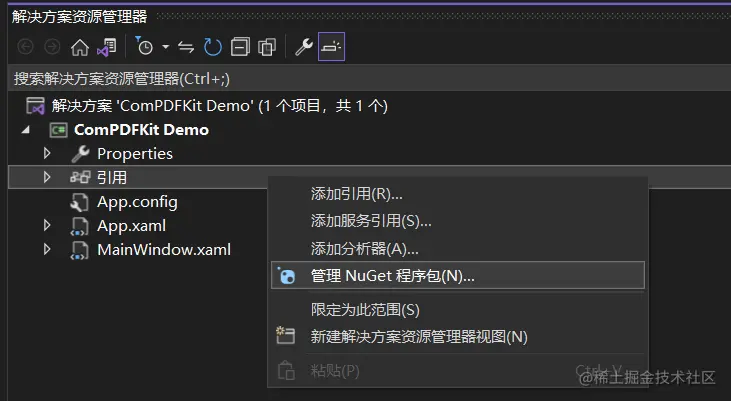Viewport: 731px width, 401px height.
Task: Click the MainWindow.xaml file icon
Action: pos(79,250)
